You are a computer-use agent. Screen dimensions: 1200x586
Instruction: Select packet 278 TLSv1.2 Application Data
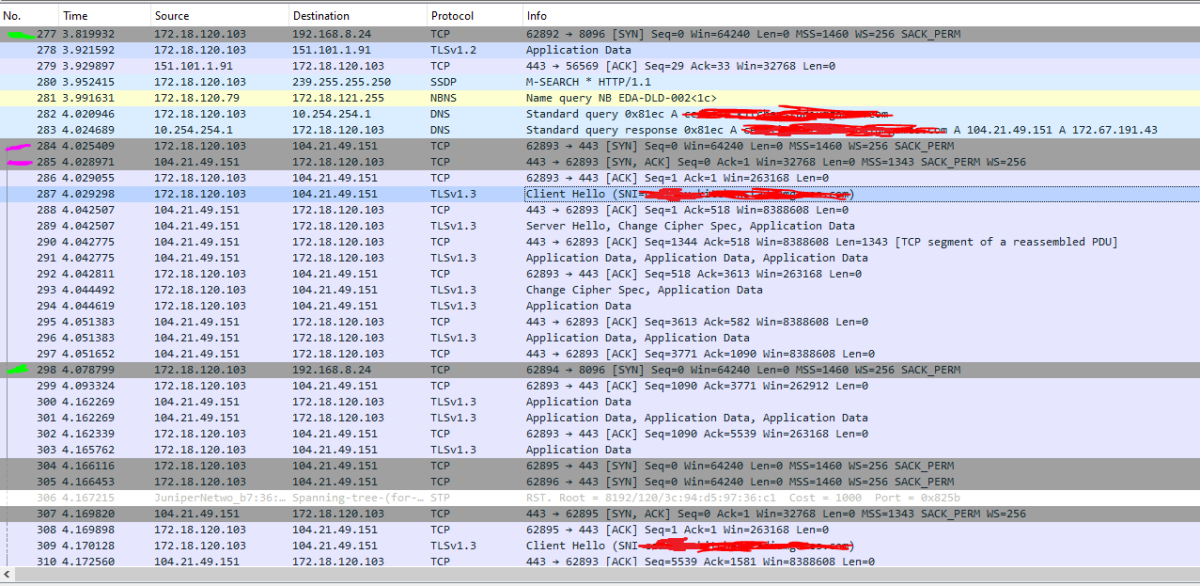tap(600, 50)
